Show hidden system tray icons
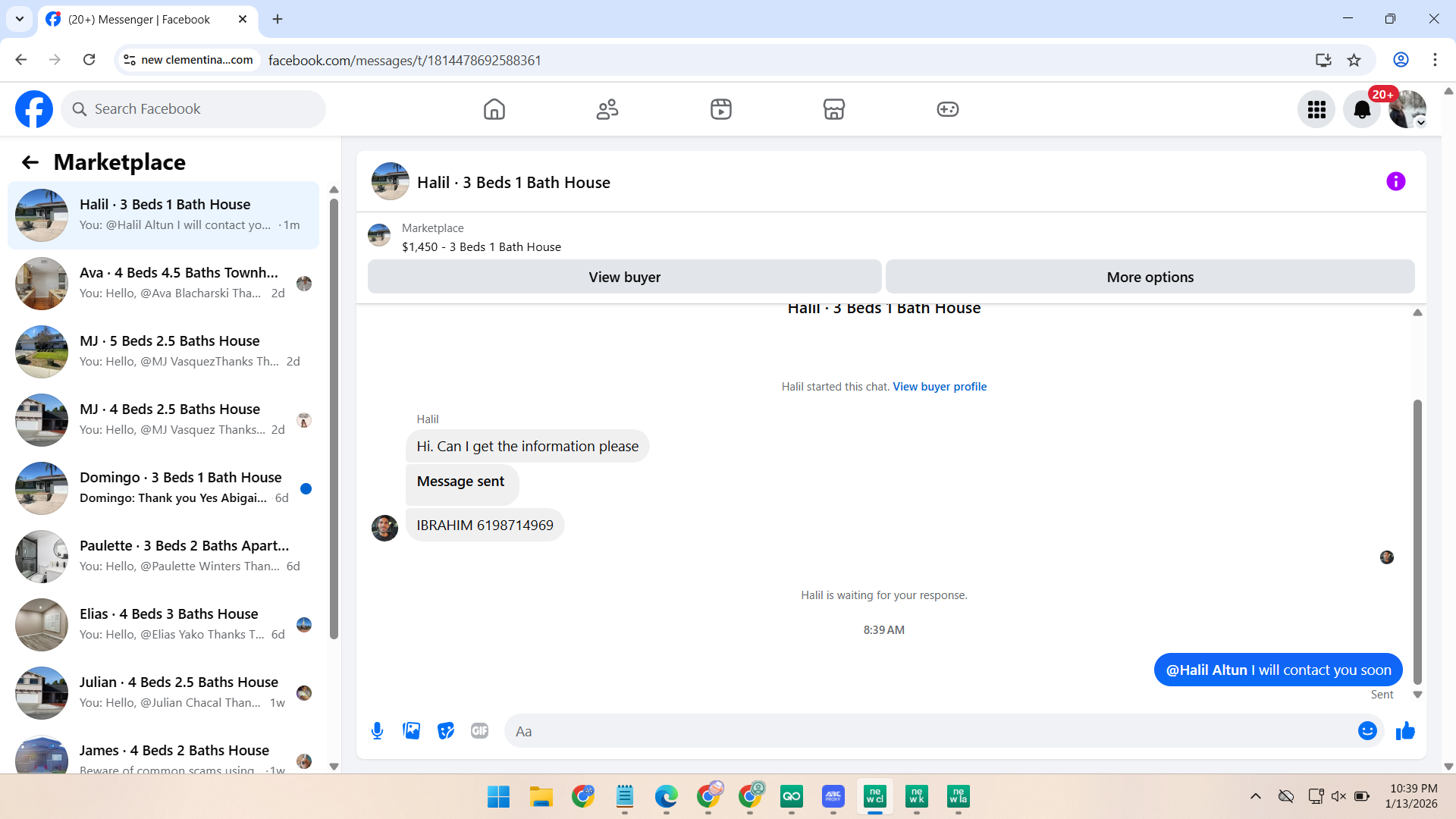Screen dimensions: 1456x819 point(1256,796)
